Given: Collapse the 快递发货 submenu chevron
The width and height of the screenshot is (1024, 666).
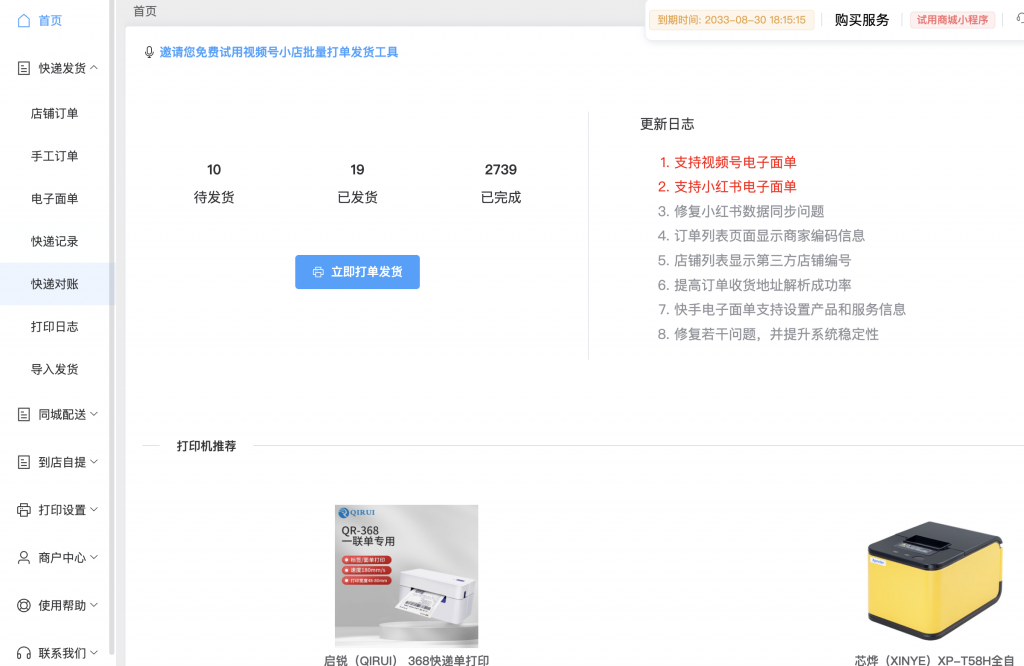Looking at the screenshot, I should coord(94,68).
